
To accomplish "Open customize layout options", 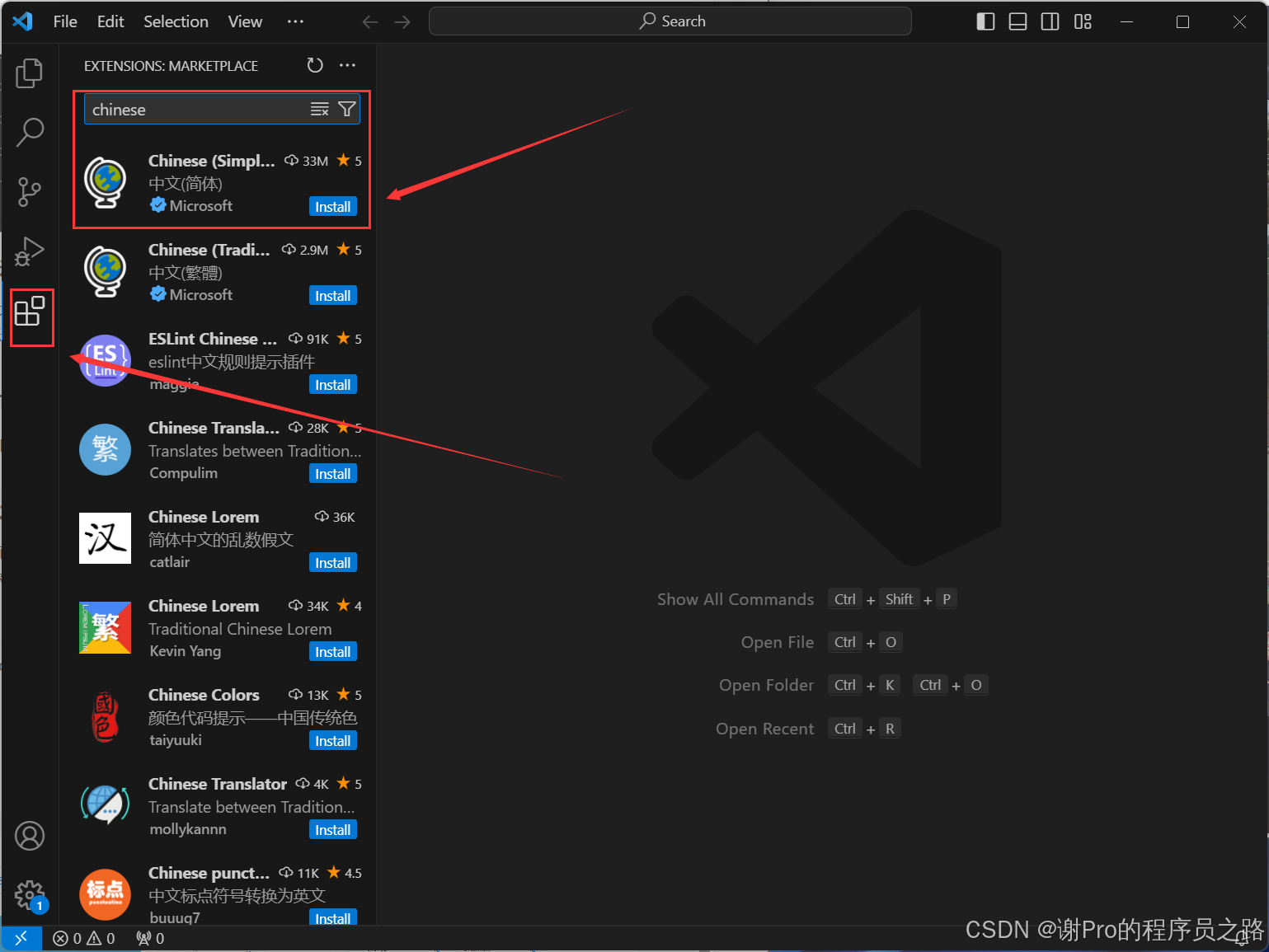I will coord(1083,21).
